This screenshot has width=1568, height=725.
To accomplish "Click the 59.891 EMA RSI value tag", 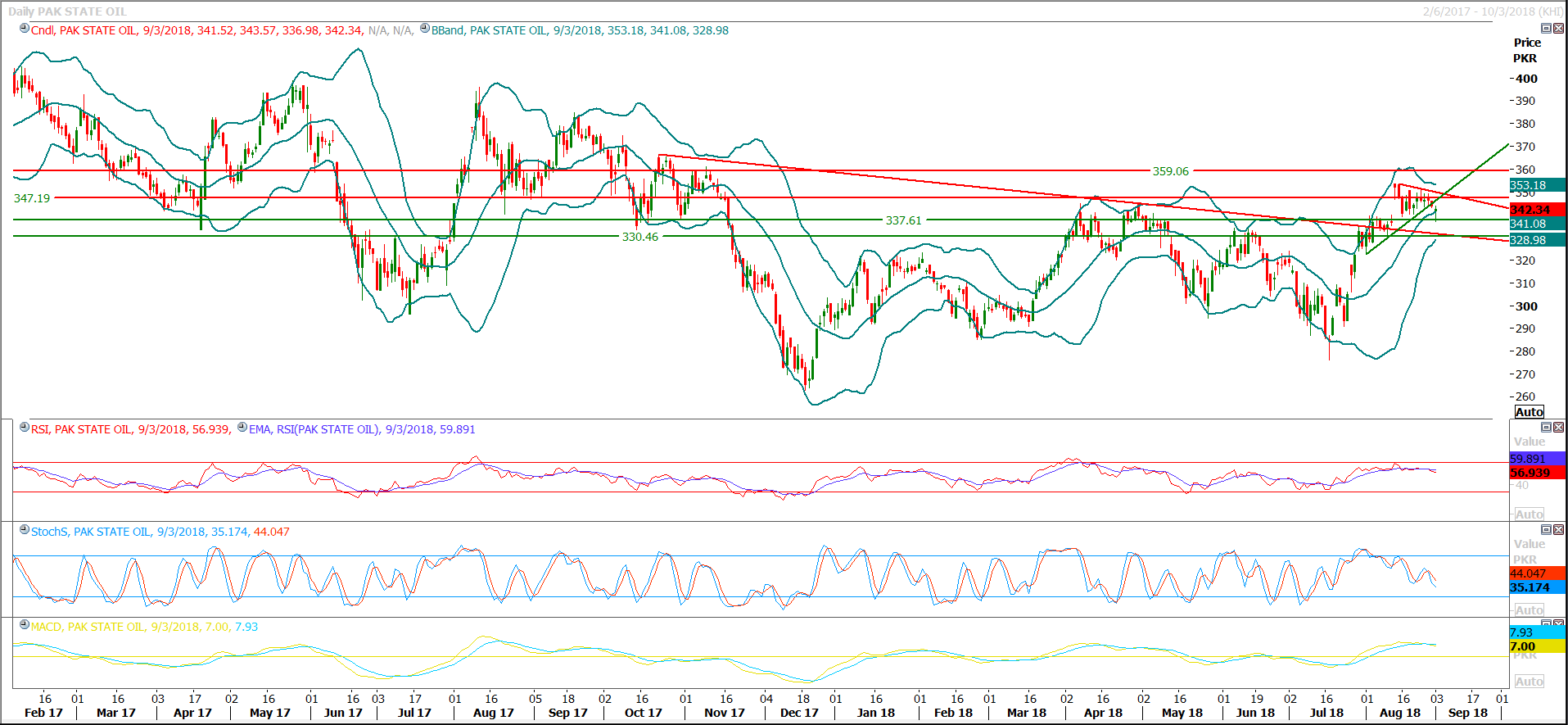I will (x=1538, y=459).
